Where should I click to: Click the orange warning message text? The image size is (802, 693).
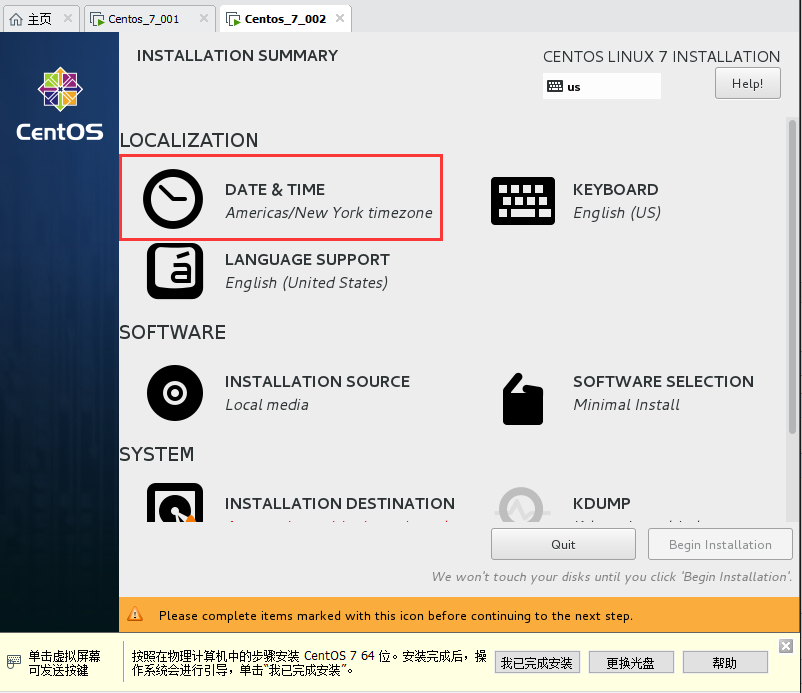[x=396, y=615]
